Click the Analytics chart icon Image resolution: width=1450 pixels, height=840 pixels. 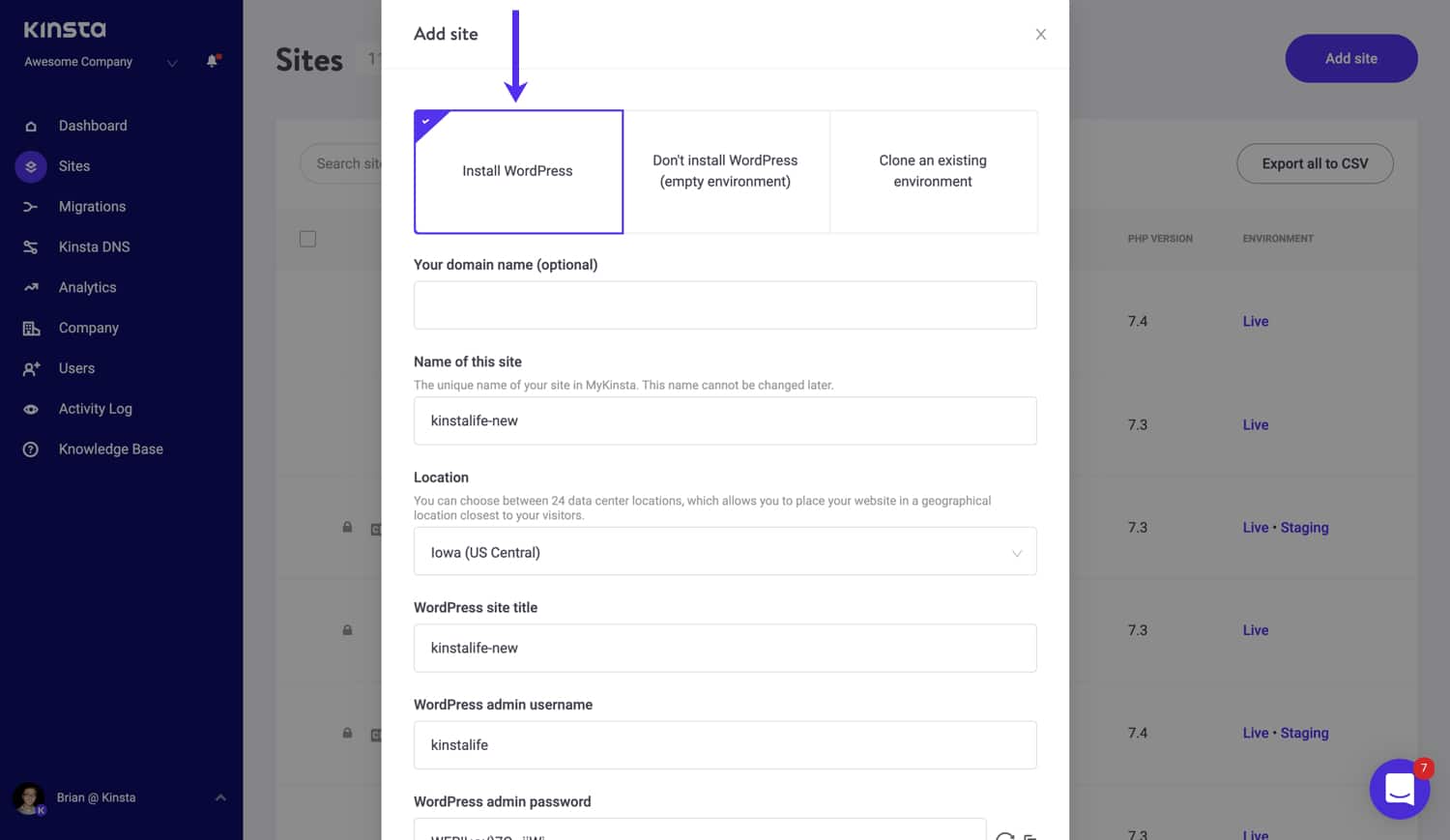coord(31,288)
